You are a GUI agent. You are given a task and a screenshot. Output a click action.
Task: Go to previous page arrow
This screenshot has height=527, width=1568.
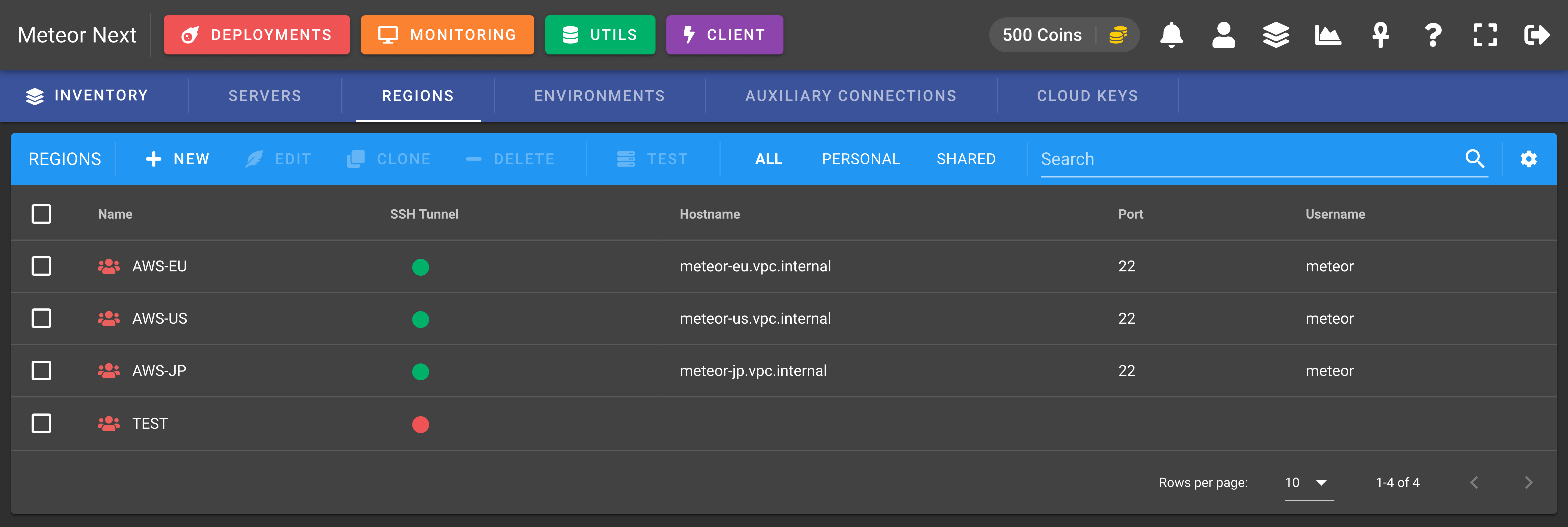point(1474,483)
